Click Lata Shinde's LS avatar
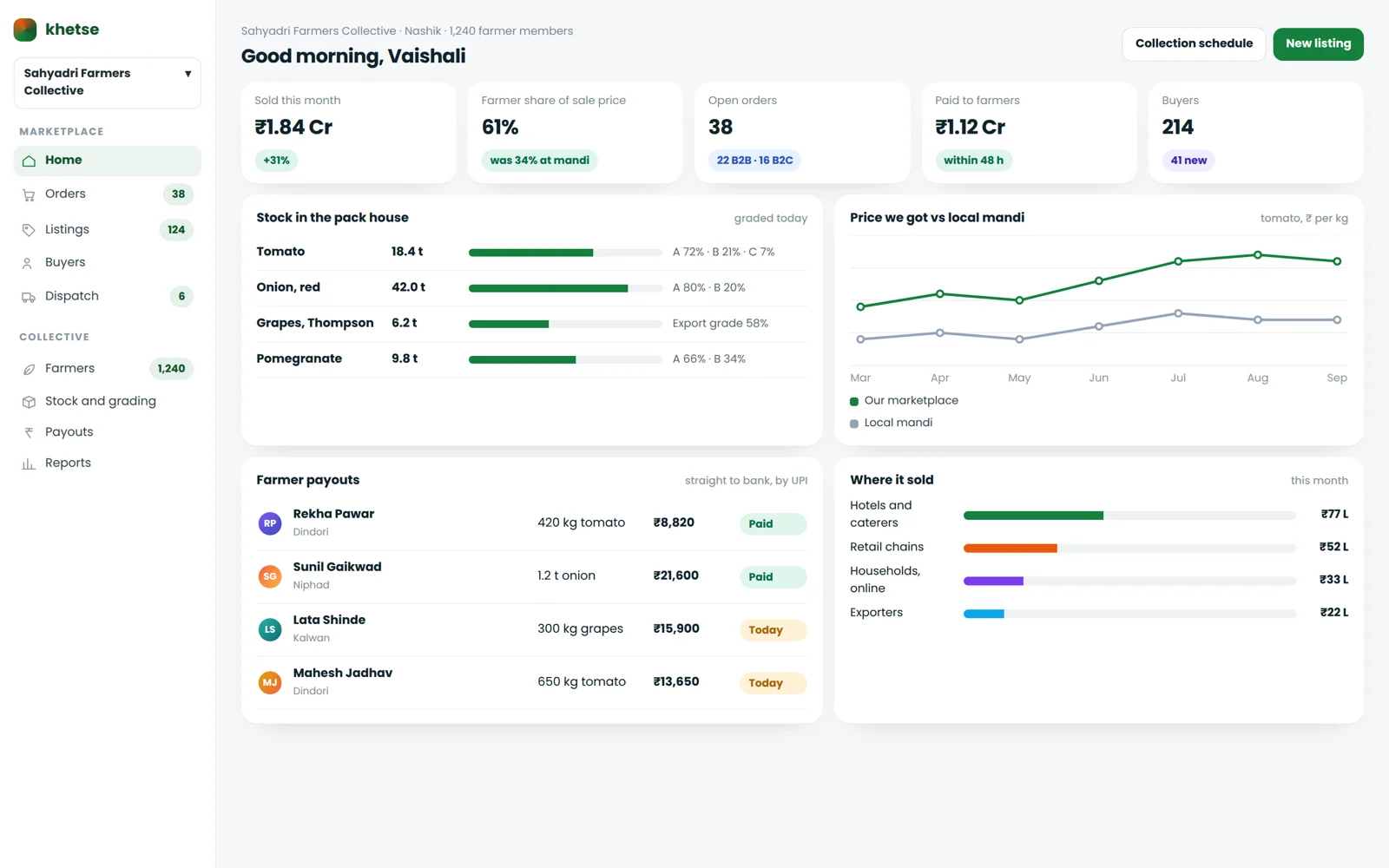Screen dimensions: 1389x868 270,629
